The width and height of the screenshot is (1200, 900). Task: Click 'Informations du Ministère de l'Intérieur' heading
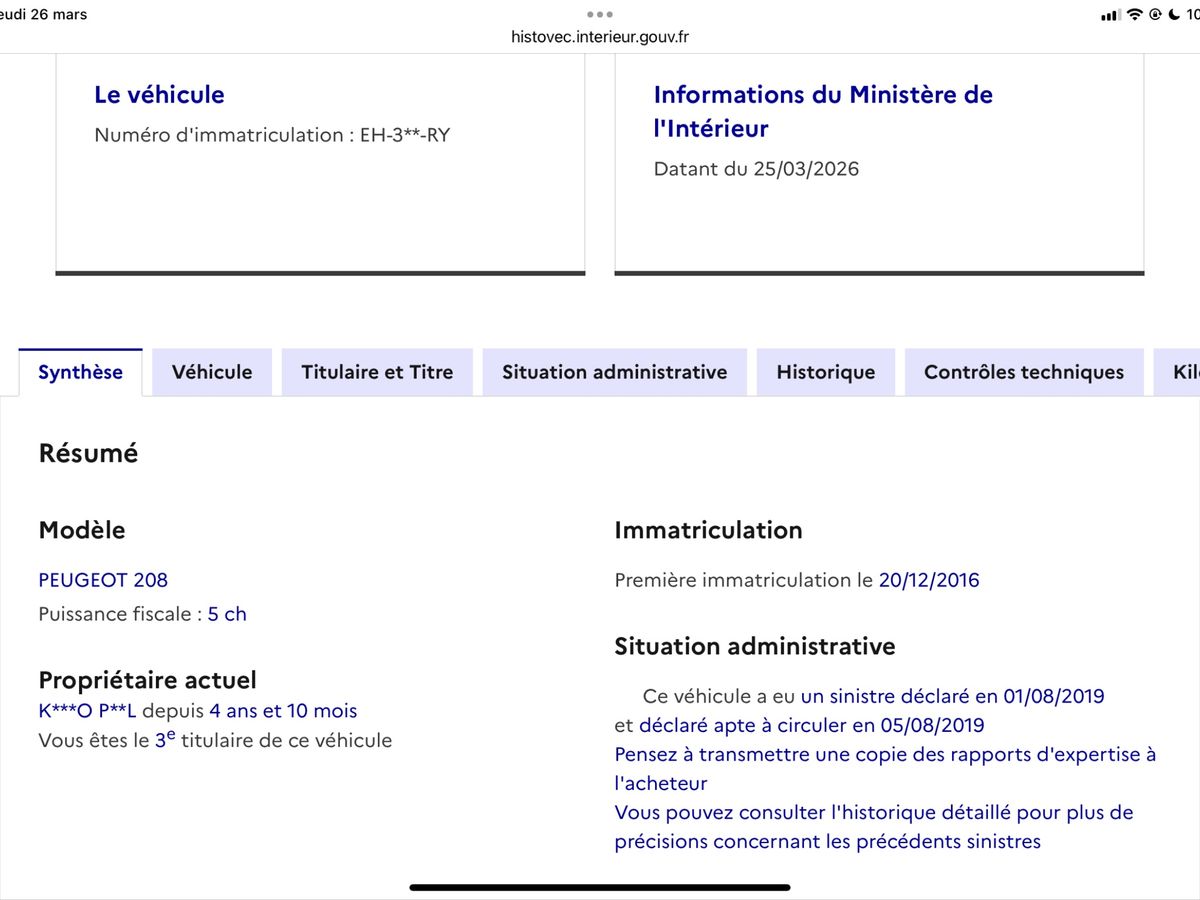click(823, 111)
